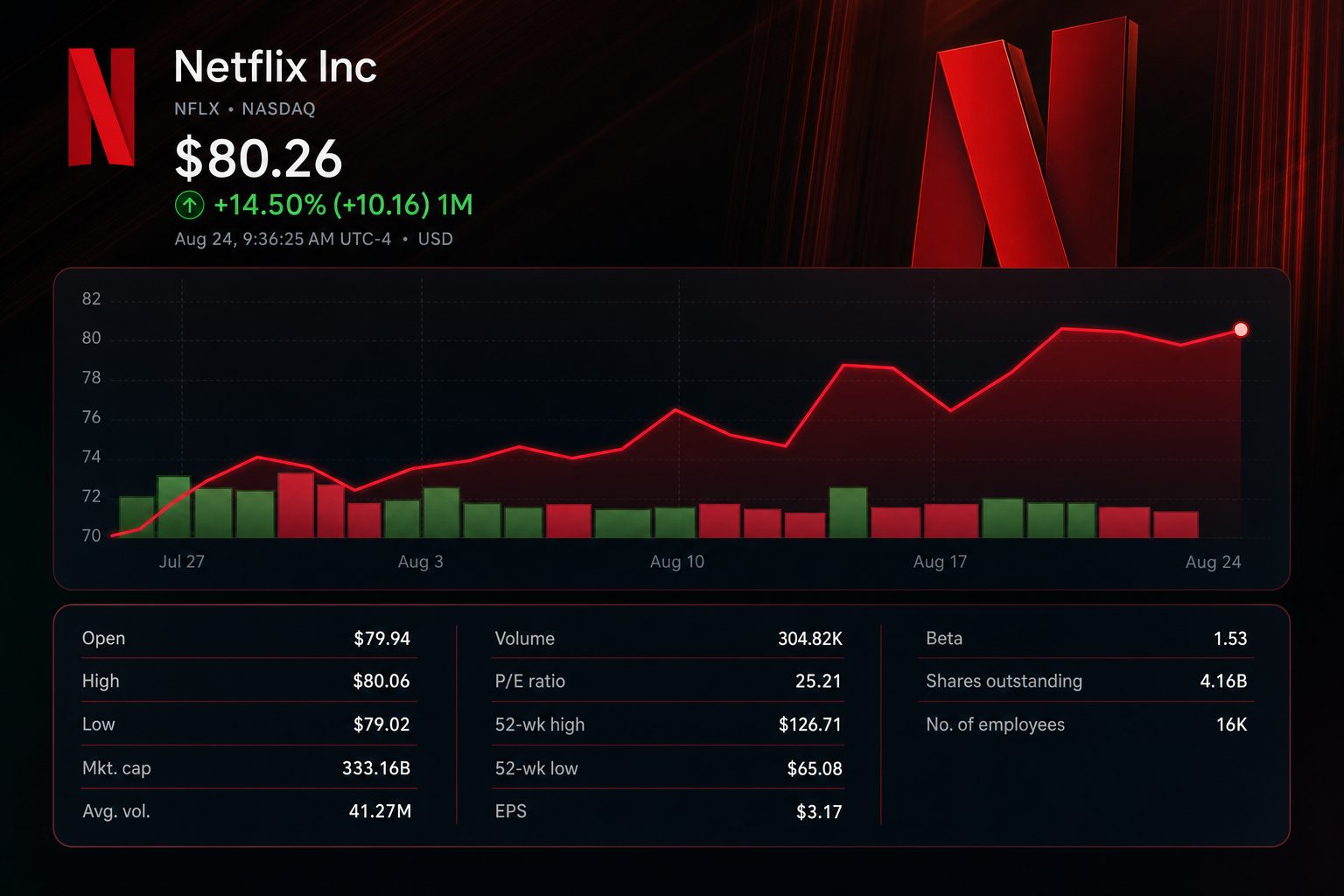Click the Aug 10 date axis label
Image resolution: width=1344 pixels, height=896 pixels.
click(676, 562)
